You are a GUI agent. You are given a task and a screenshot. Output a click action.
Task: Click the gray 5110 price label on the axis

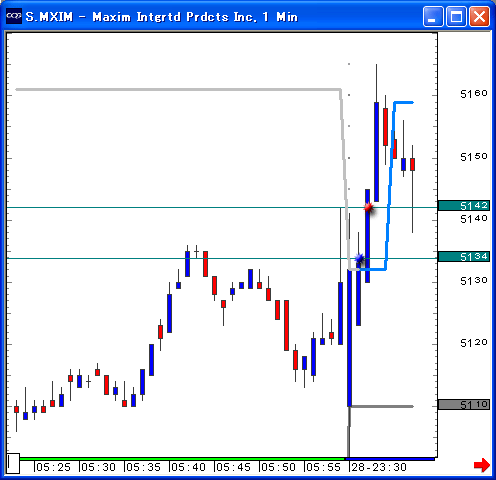pyautogui.click(x=464, y=405)
